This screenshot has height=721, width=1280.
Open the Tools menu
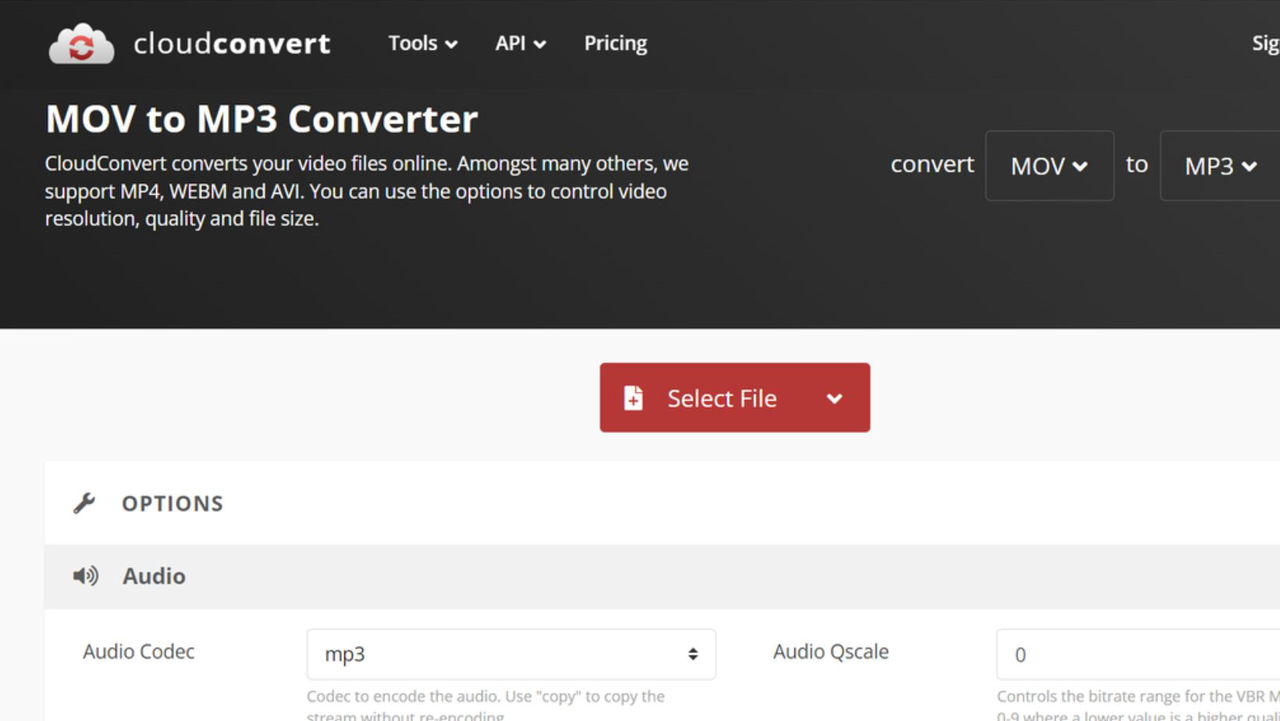point(414,43)
